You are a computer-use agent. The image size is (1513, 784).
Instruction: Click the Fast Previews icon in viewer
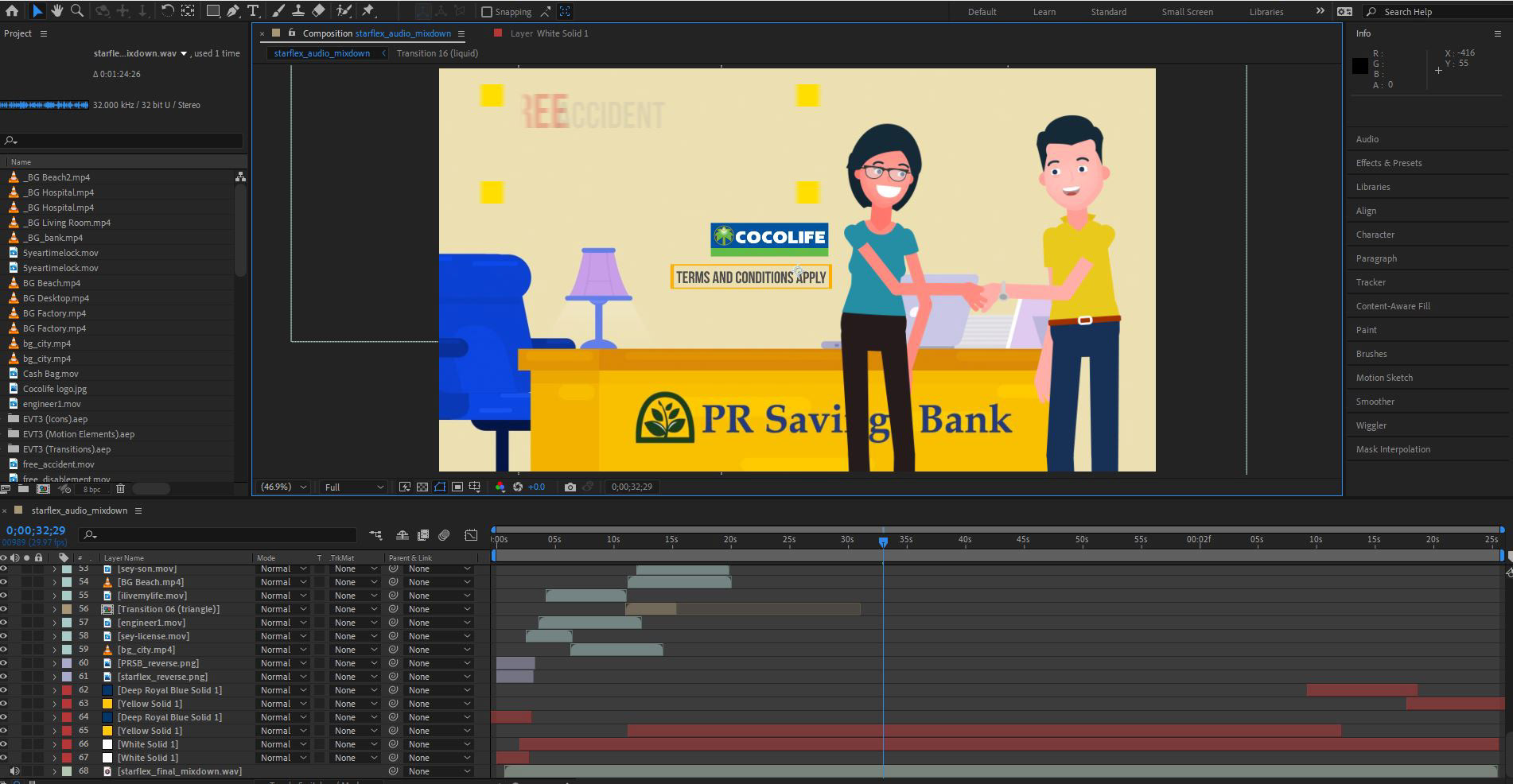coord(405,487)
